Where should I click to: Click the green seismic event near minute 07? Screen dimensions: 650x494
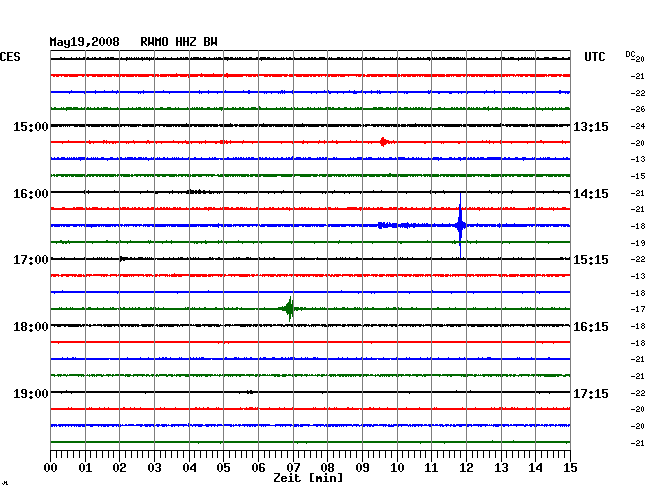click(289, 309)
